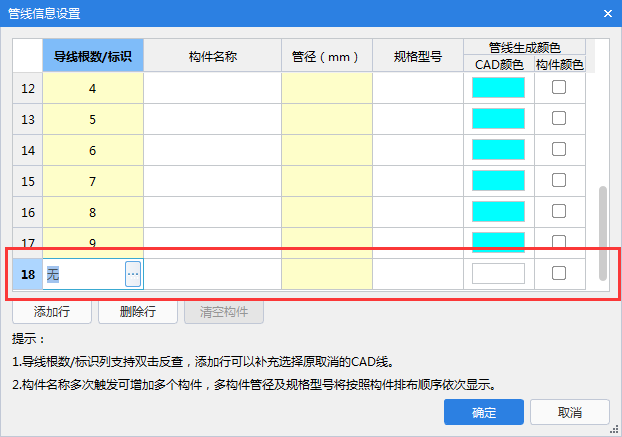Select row header number 14

pos(28,150)
